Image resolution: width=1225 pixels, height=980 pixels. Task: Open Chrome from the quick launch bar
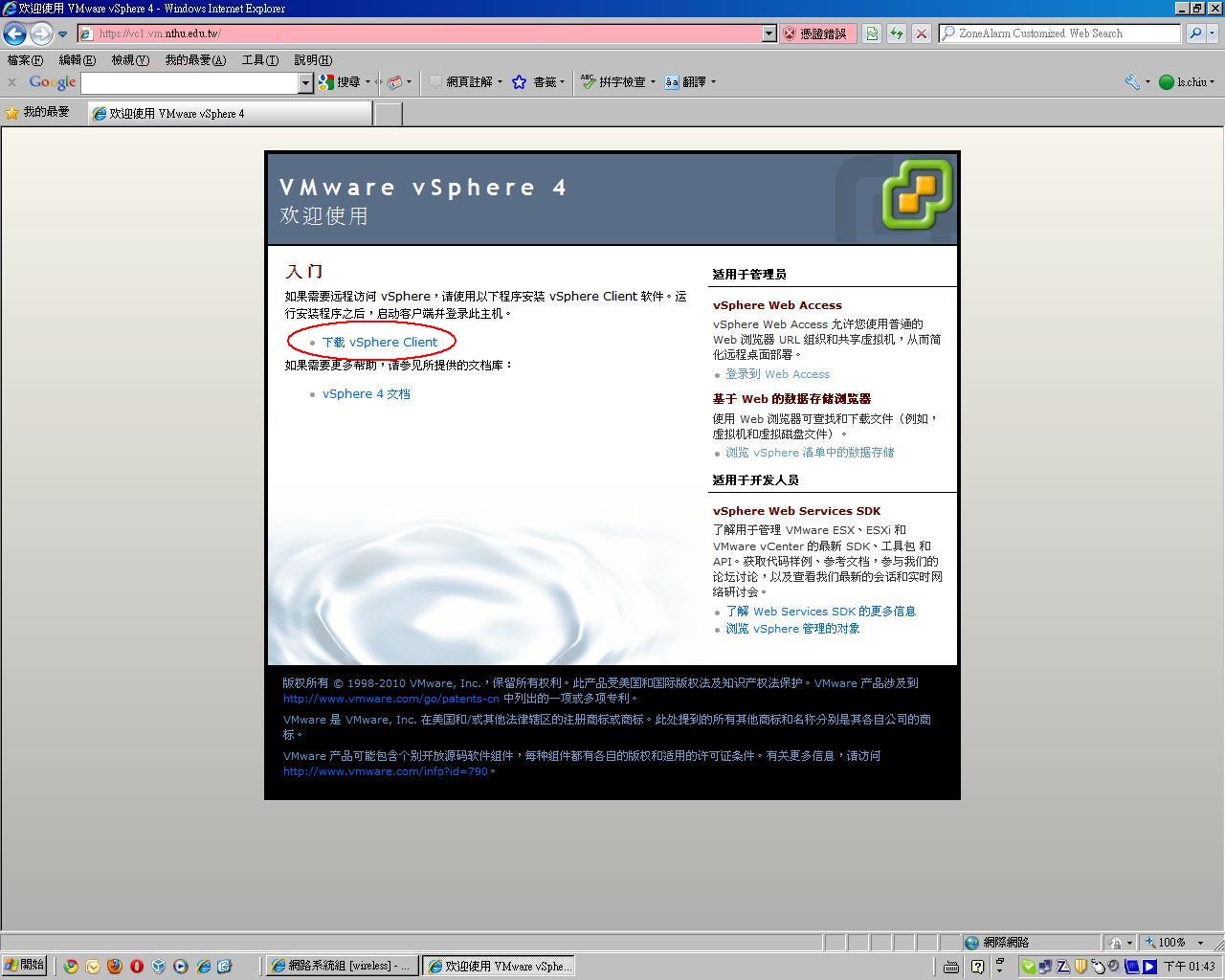tap(71, 967)
